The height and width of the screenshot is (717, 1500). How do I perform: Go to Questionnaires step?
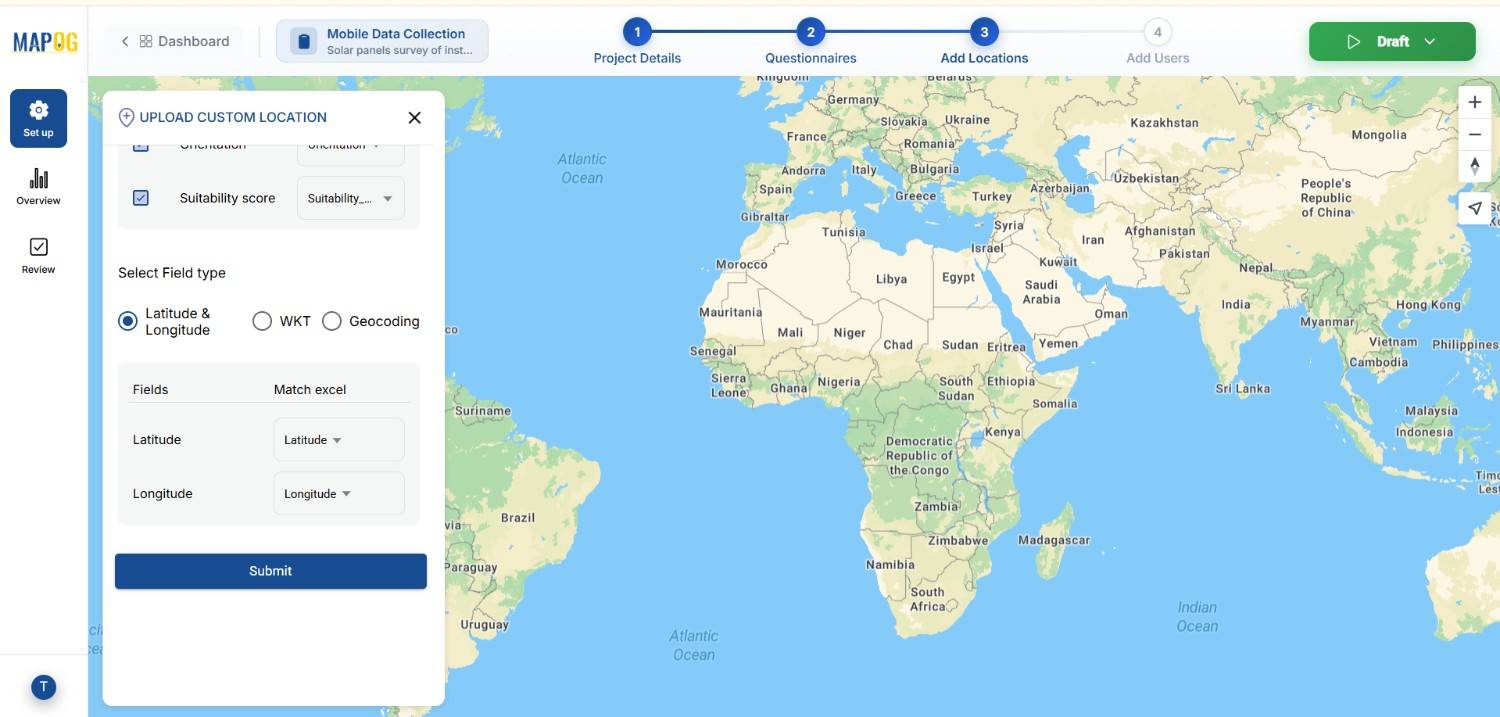click(x=810, y=33)
